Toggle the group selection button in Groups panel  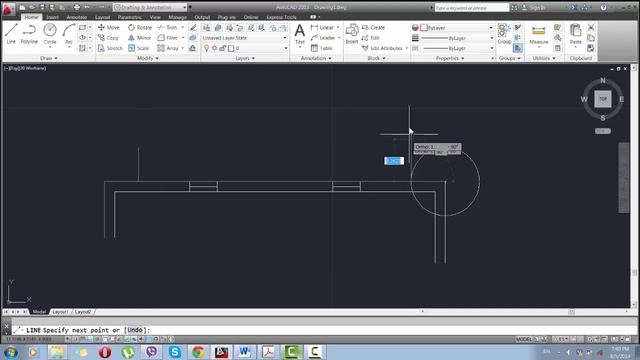(x=518, y=48)
